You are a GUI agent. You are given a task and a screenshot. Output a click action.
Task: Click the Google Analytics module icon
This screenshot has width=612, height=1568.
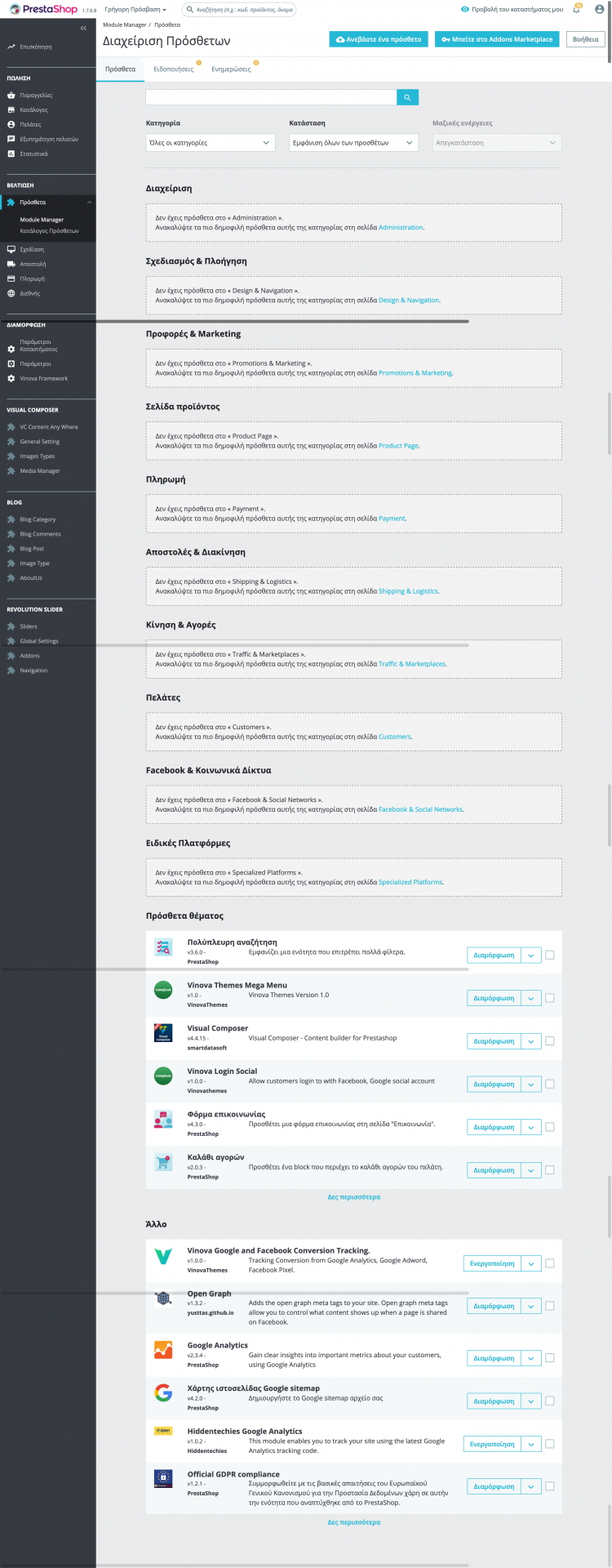(163, 1349)
